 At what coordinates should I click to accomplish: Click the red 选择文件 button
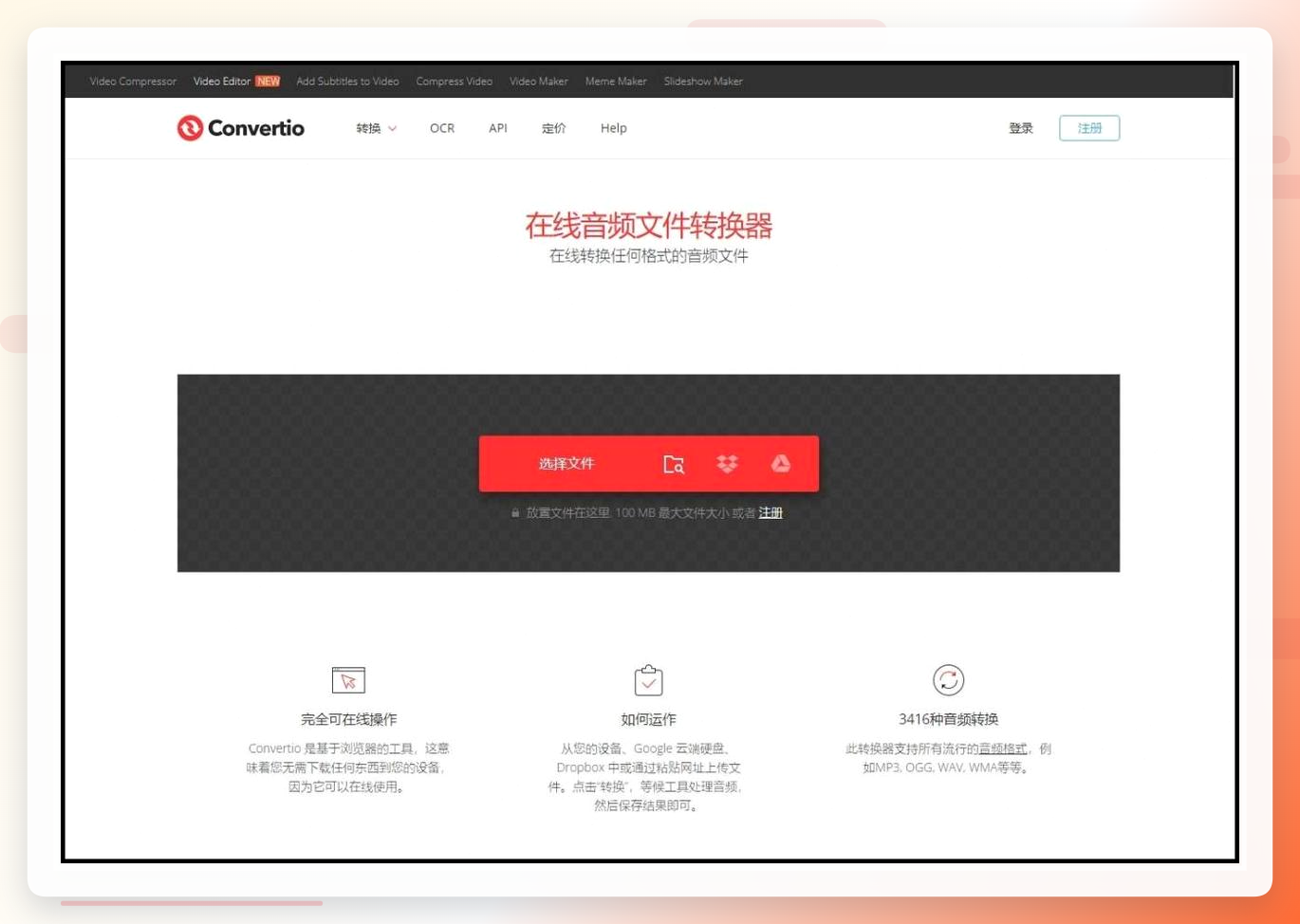[x=566, y=464]
